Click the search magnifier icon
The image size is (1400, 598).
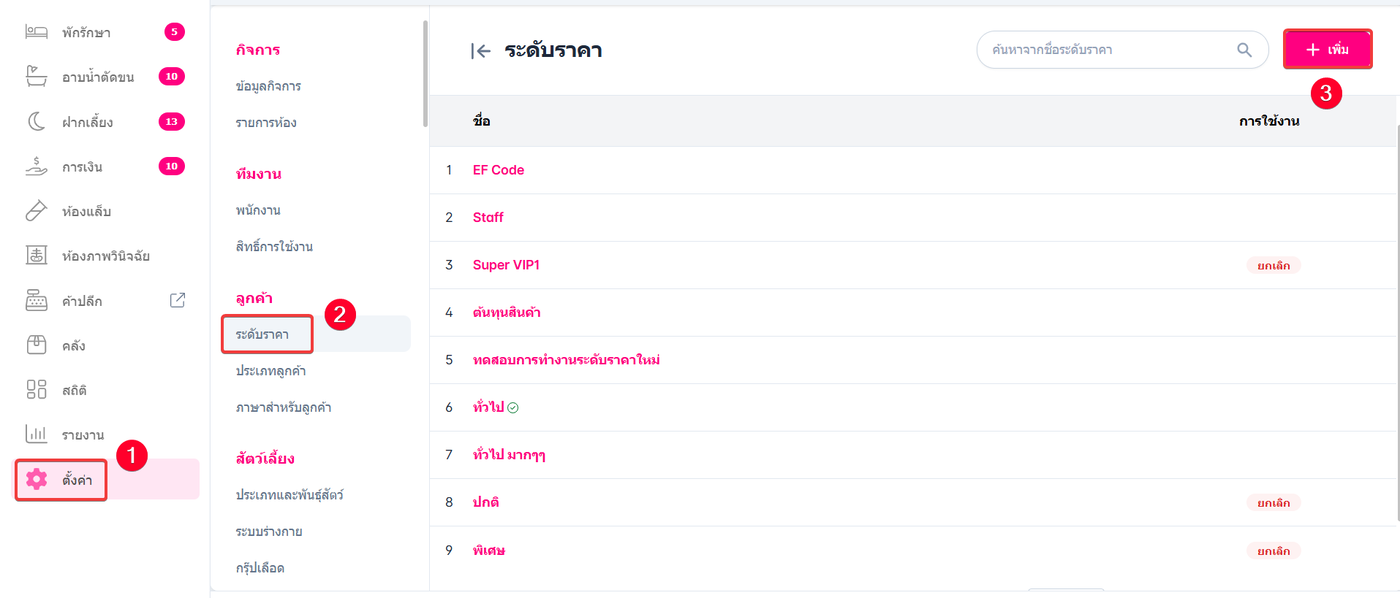[1244, 50]
